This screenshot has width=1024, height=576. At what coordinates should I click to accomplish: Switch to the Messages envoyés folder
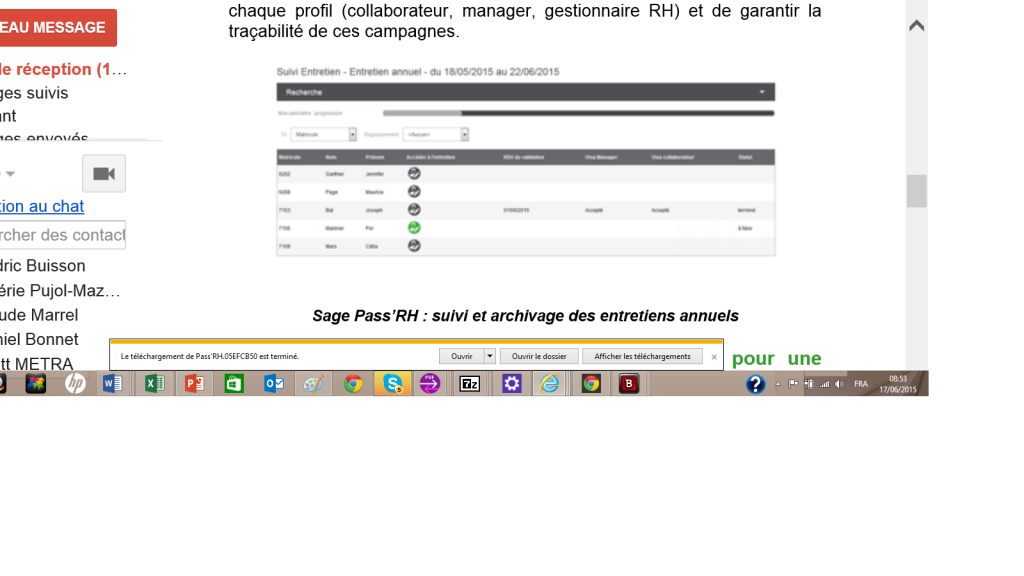(x=40, y=138)
